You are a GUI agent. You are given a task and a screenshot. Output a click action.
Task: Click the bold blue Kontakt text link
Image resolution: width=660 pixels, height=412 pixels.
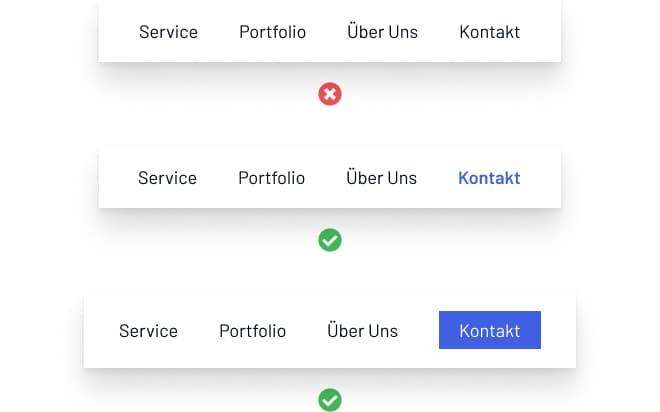point(489,178)
